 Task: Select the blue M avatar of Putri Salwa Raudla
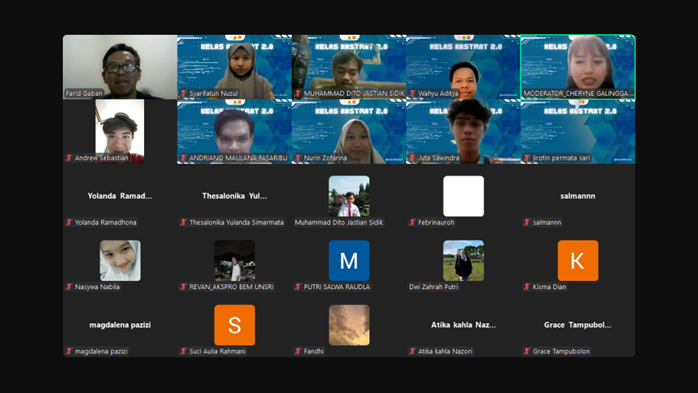(349, 260)
